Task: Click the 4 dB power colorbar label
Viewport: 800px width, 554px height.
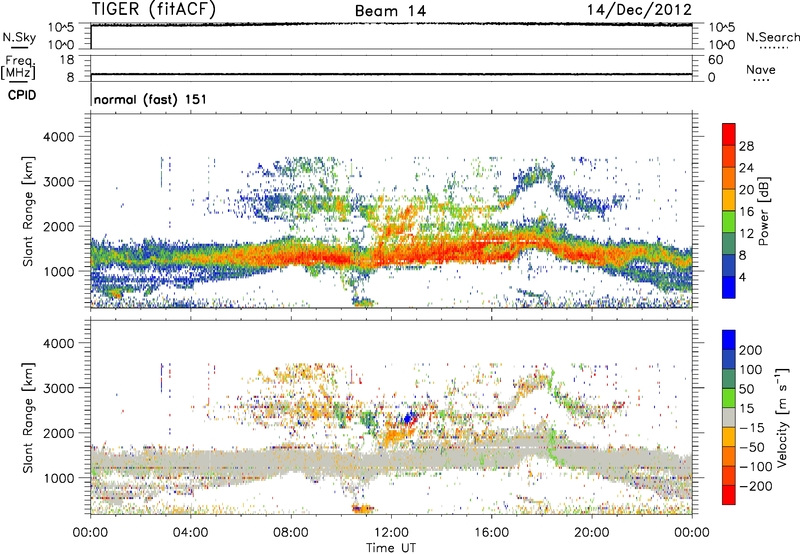Action: 742,277
